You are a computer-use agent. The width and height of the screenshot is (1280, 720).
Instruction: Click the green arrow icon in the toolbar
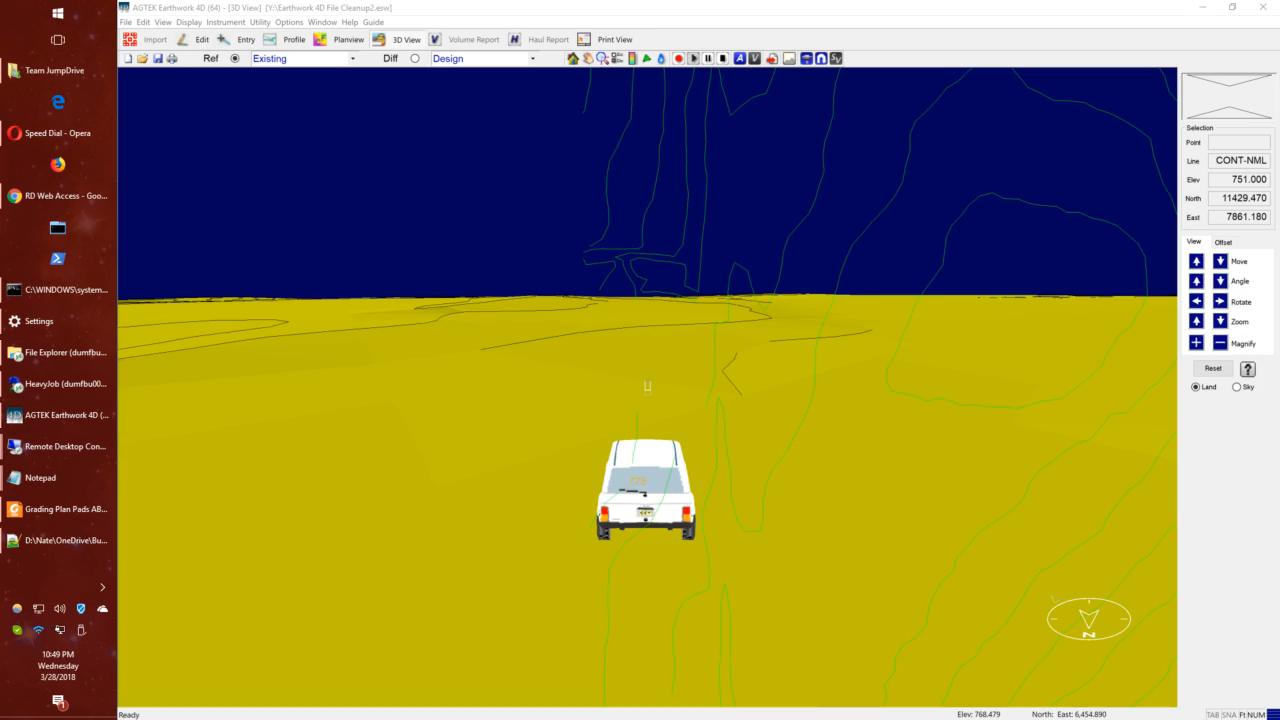[647, 58]
